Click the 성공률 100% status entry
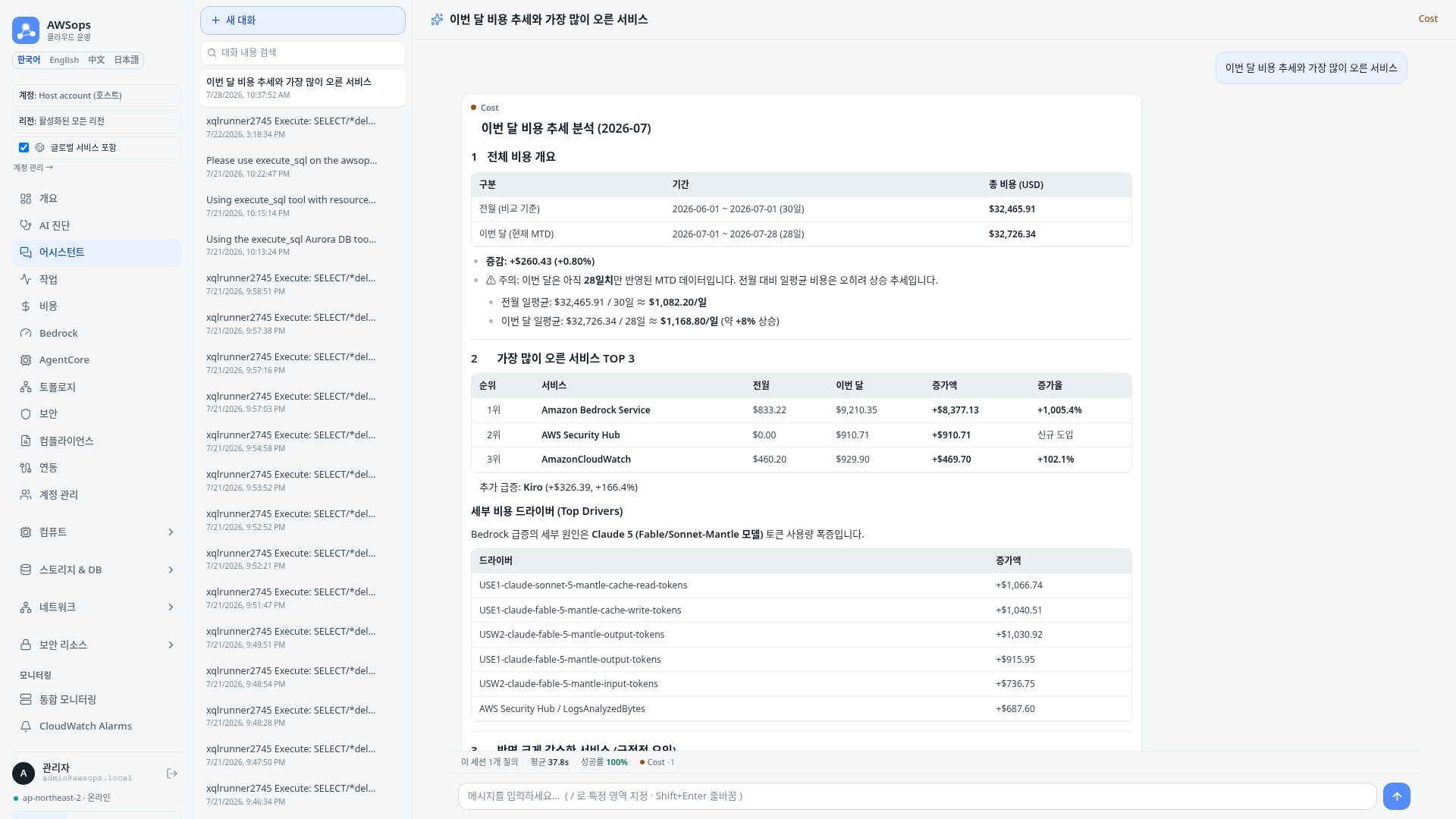 (x=604, y=762)
